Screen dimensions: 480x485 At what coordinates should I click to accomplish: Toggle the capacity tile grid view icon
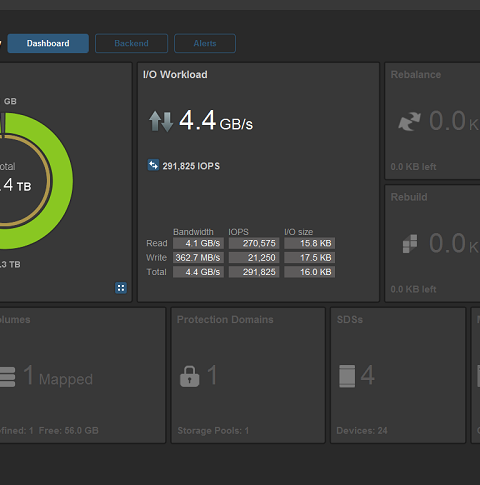121,288
